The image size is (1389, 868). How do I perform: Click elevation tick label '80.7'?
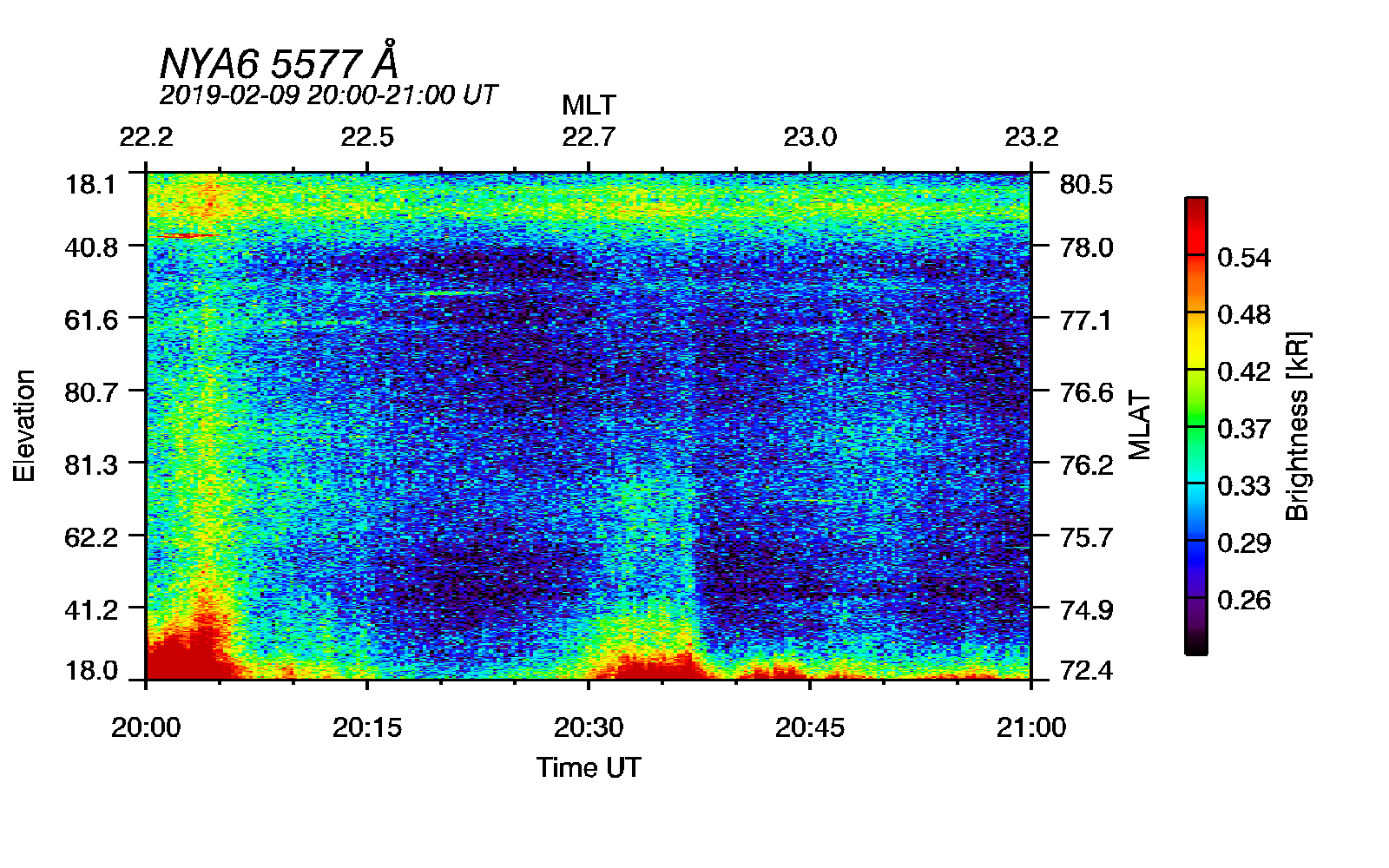(91, 392)
